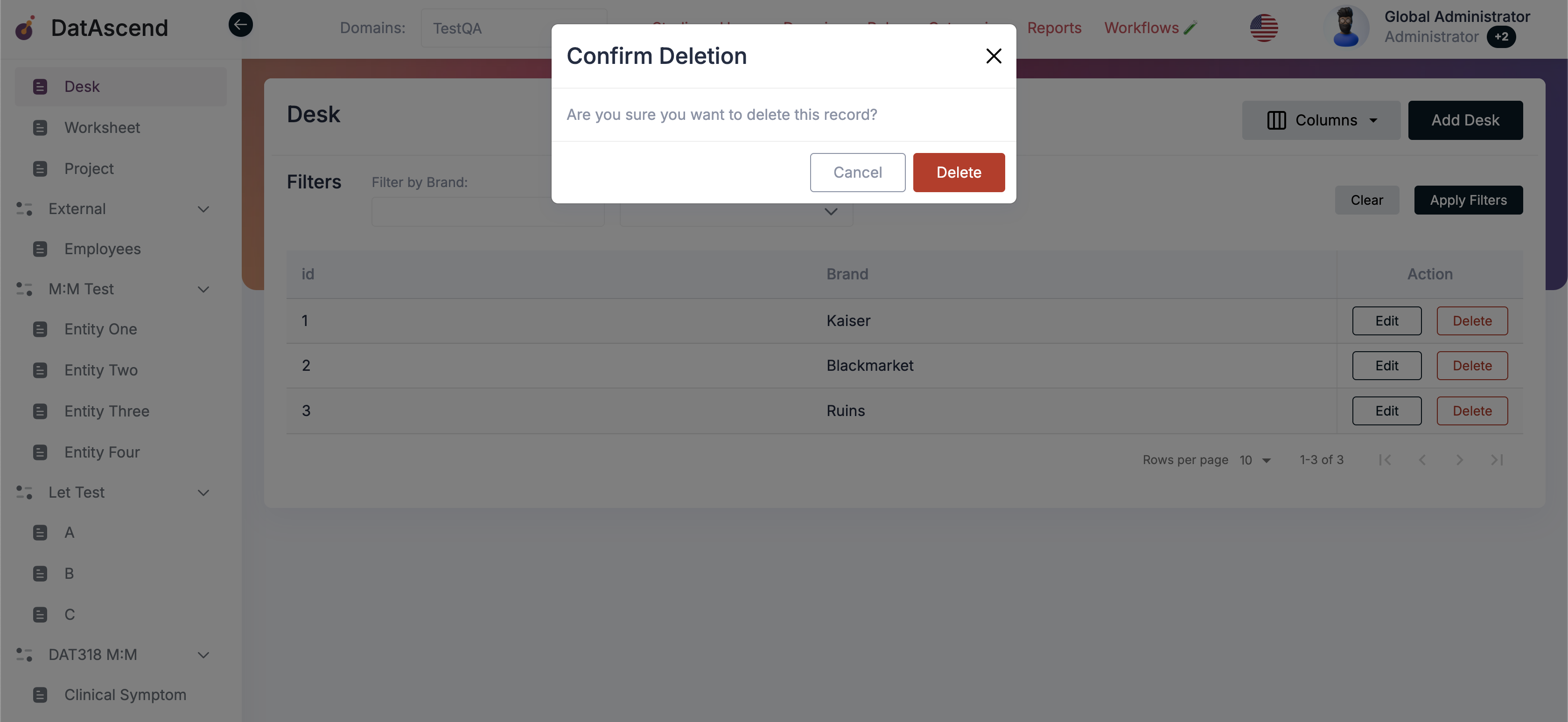Viewport: 1568px width, 722px height.
Task: Close the Confirm Deletion dialog with X
Action: point(994,56)
